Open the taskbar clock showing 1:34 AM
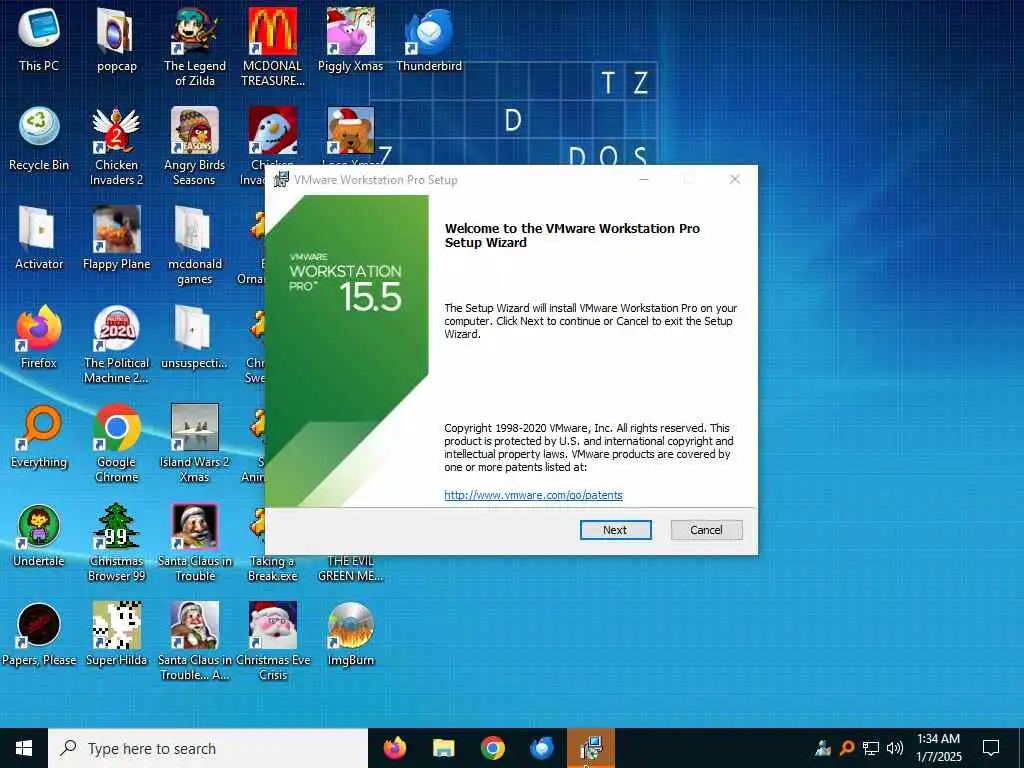This screenshot has height=768, width=1024. pyautogui.click(x=938, y=748)
